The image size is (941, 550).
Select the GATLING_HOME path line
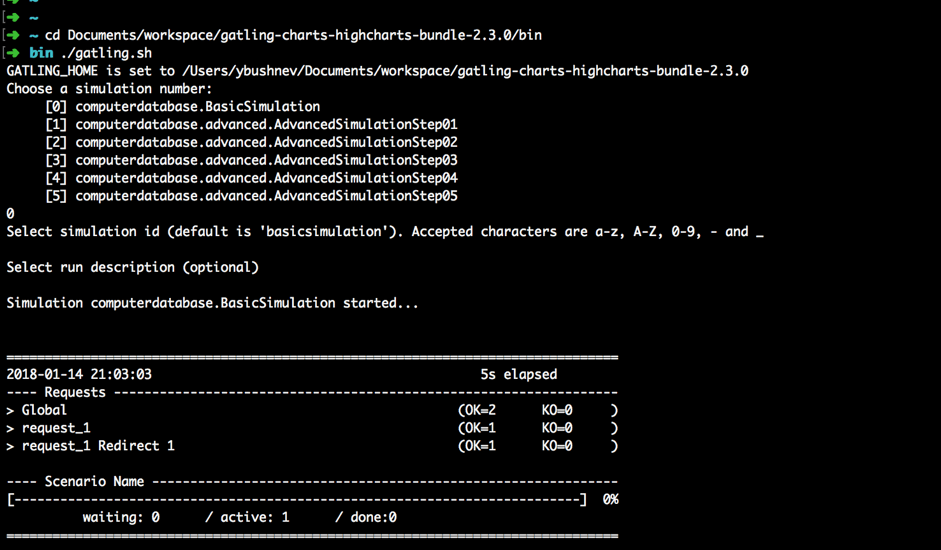point(377,71)
